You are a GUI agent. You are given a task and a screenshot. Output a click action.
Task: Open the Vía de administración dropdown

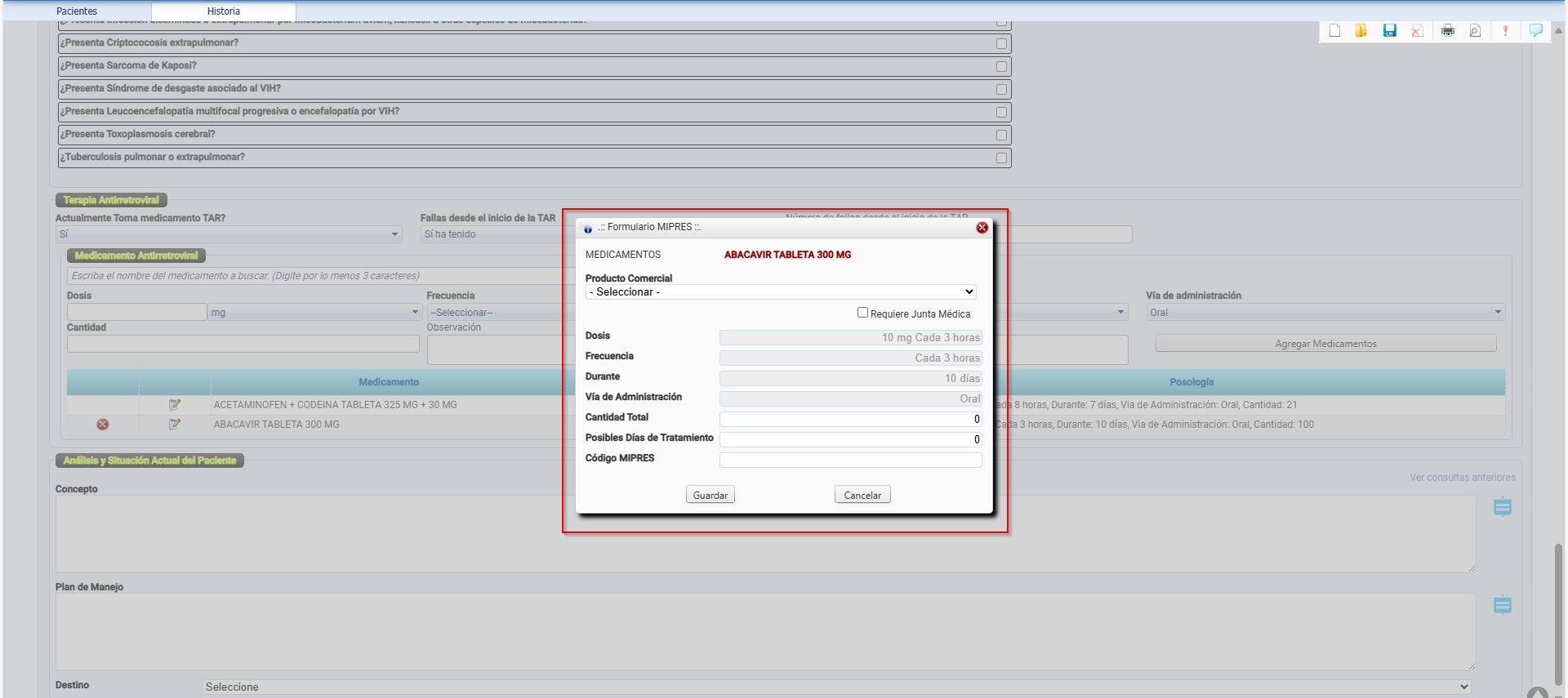coord(1325,313)
